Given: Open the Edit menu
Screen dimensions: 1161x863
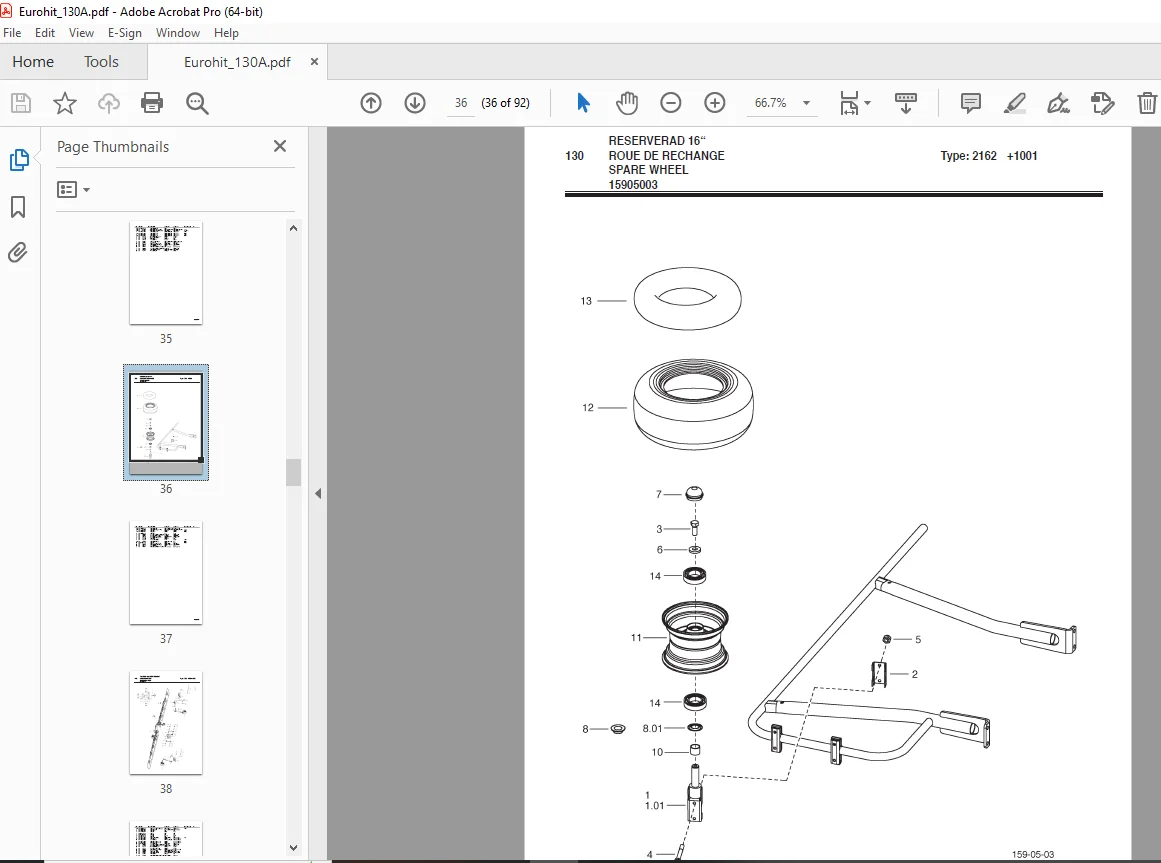Looking at the screenshot, I should 44,33.
